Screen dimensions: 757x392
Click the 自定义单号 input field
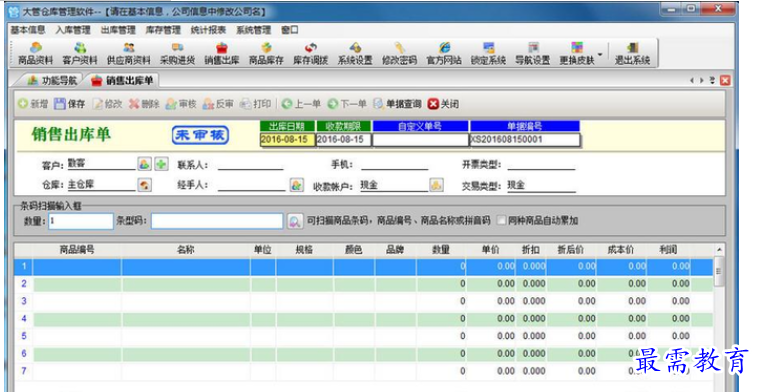[420, 140]
